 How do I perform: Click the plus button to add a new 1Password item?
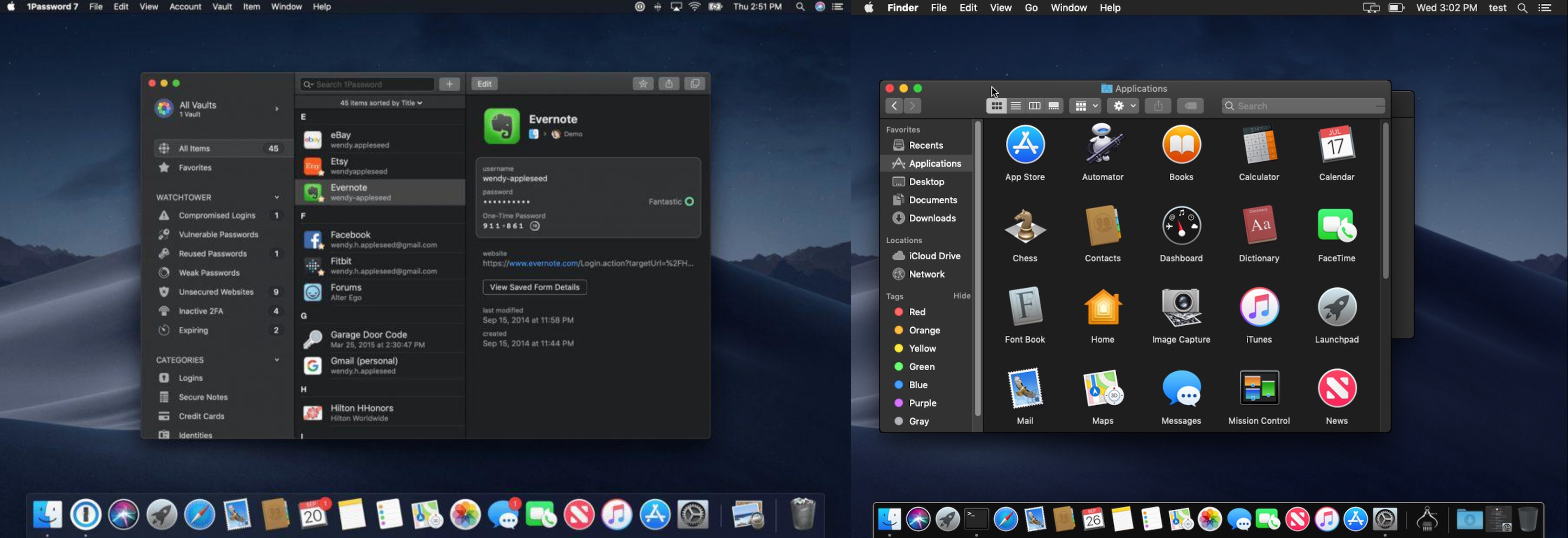[449, 84]
